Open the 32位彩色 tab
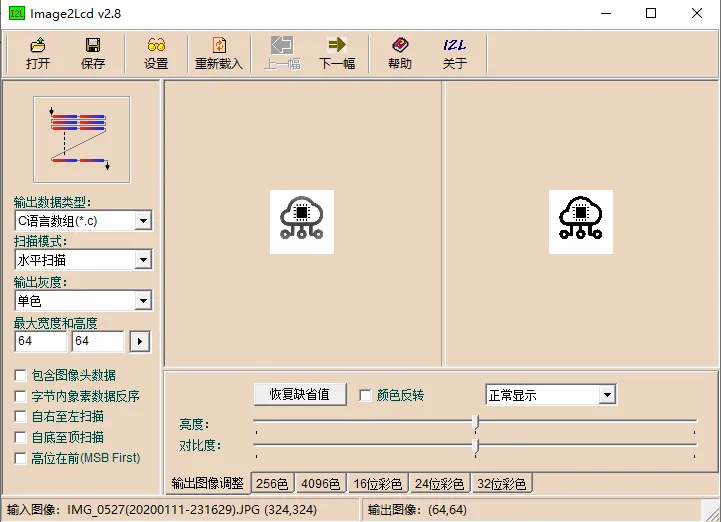 click(502, 483)
